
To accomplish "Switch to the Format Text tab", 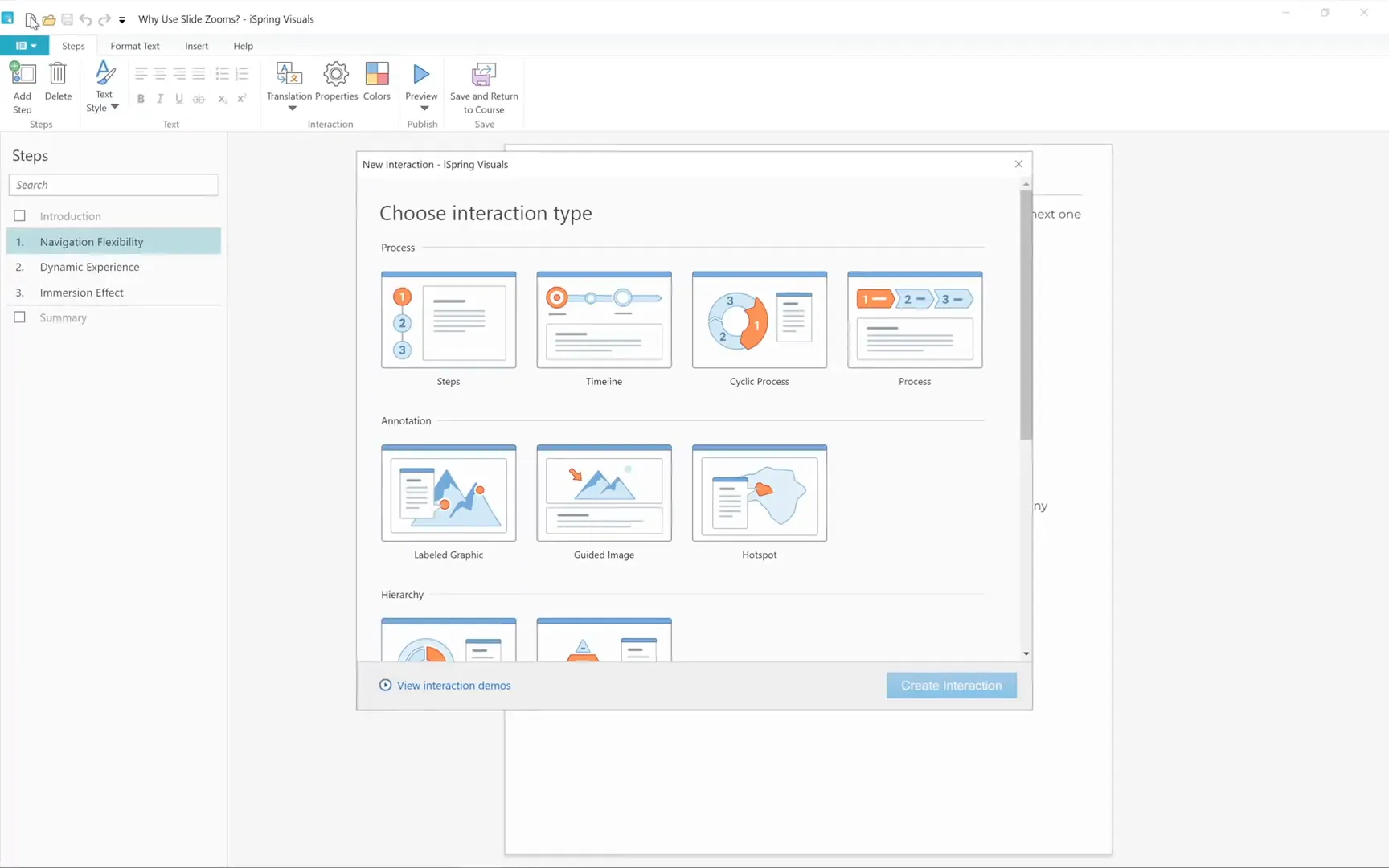I will (135, 46).
